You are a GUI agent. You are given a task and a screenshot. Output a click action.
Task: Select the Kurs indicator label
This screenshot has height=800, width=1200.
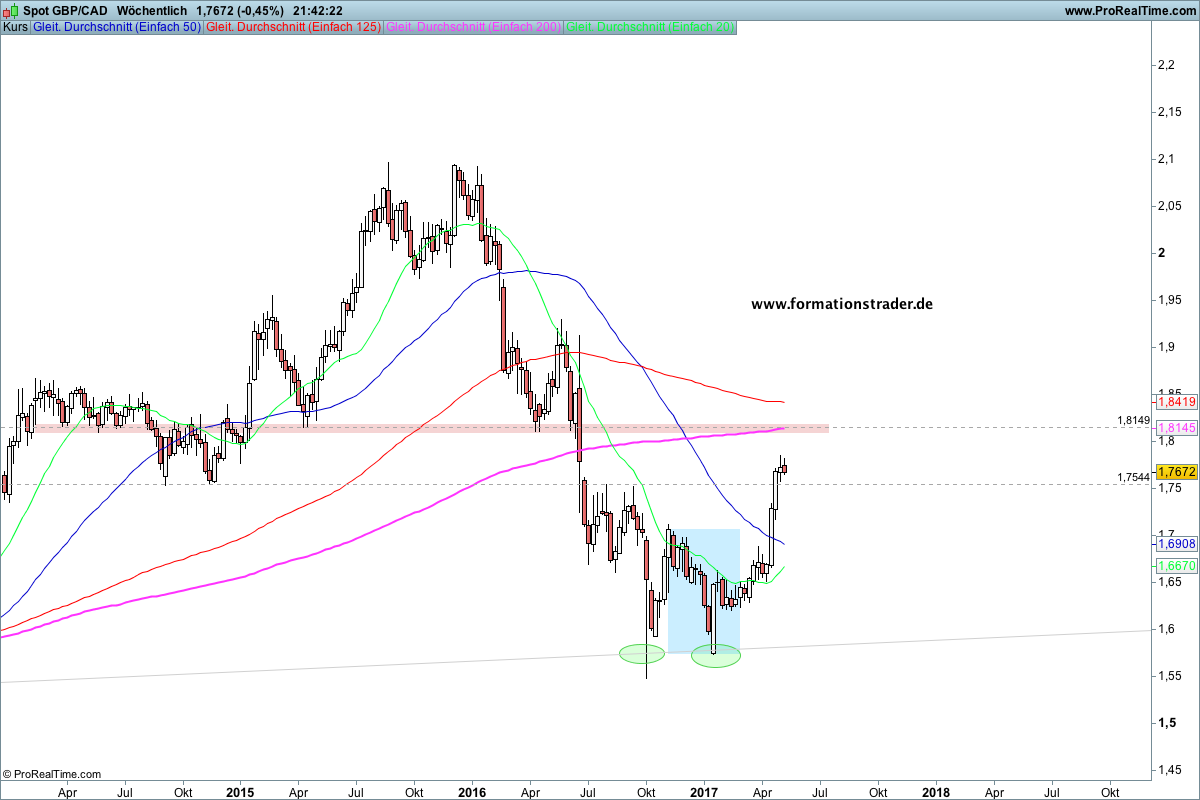point(16,27)
